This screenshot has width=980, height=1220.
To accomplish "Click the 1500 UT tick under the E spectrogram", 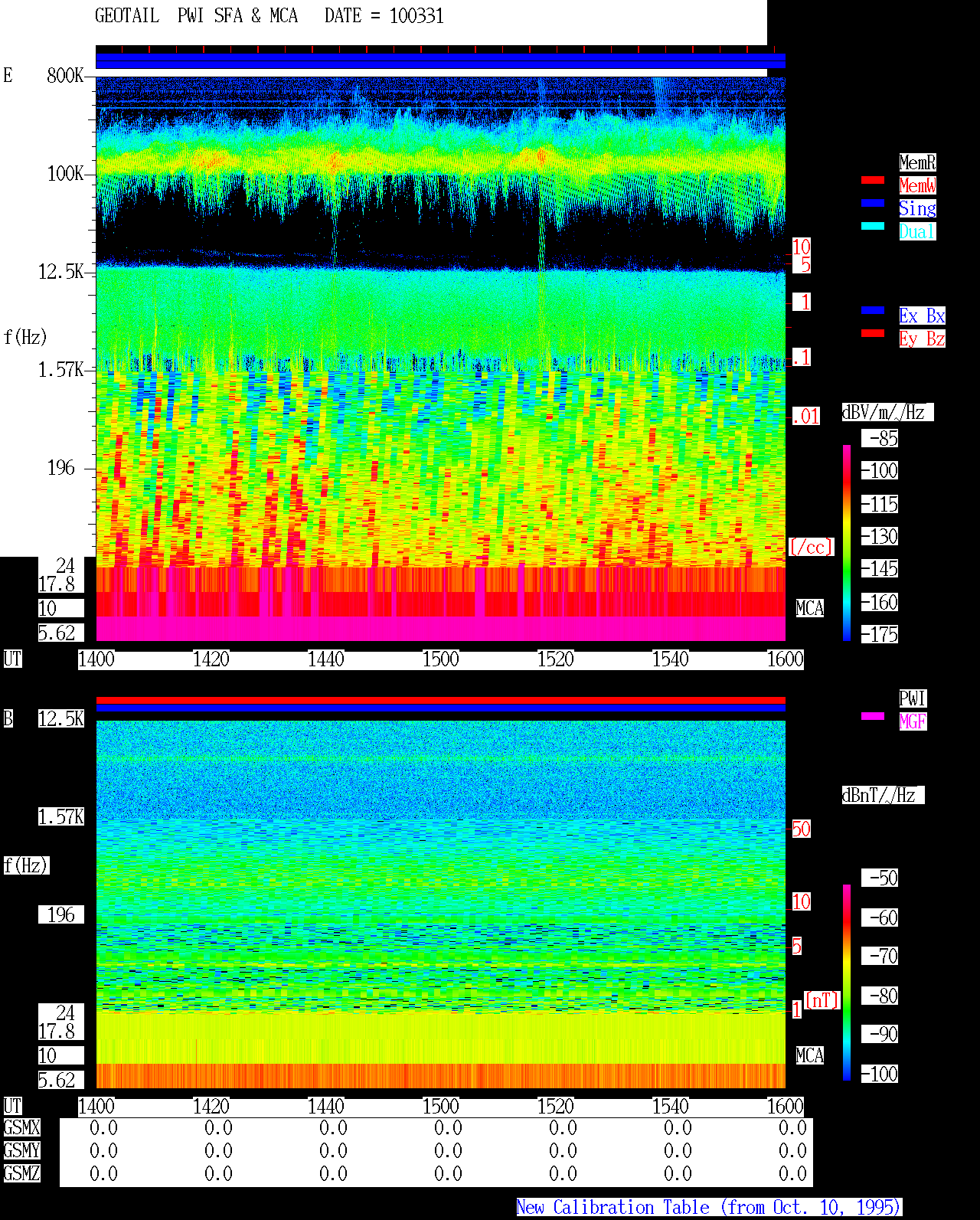I will pyautogui.click(x=441, y=659).
